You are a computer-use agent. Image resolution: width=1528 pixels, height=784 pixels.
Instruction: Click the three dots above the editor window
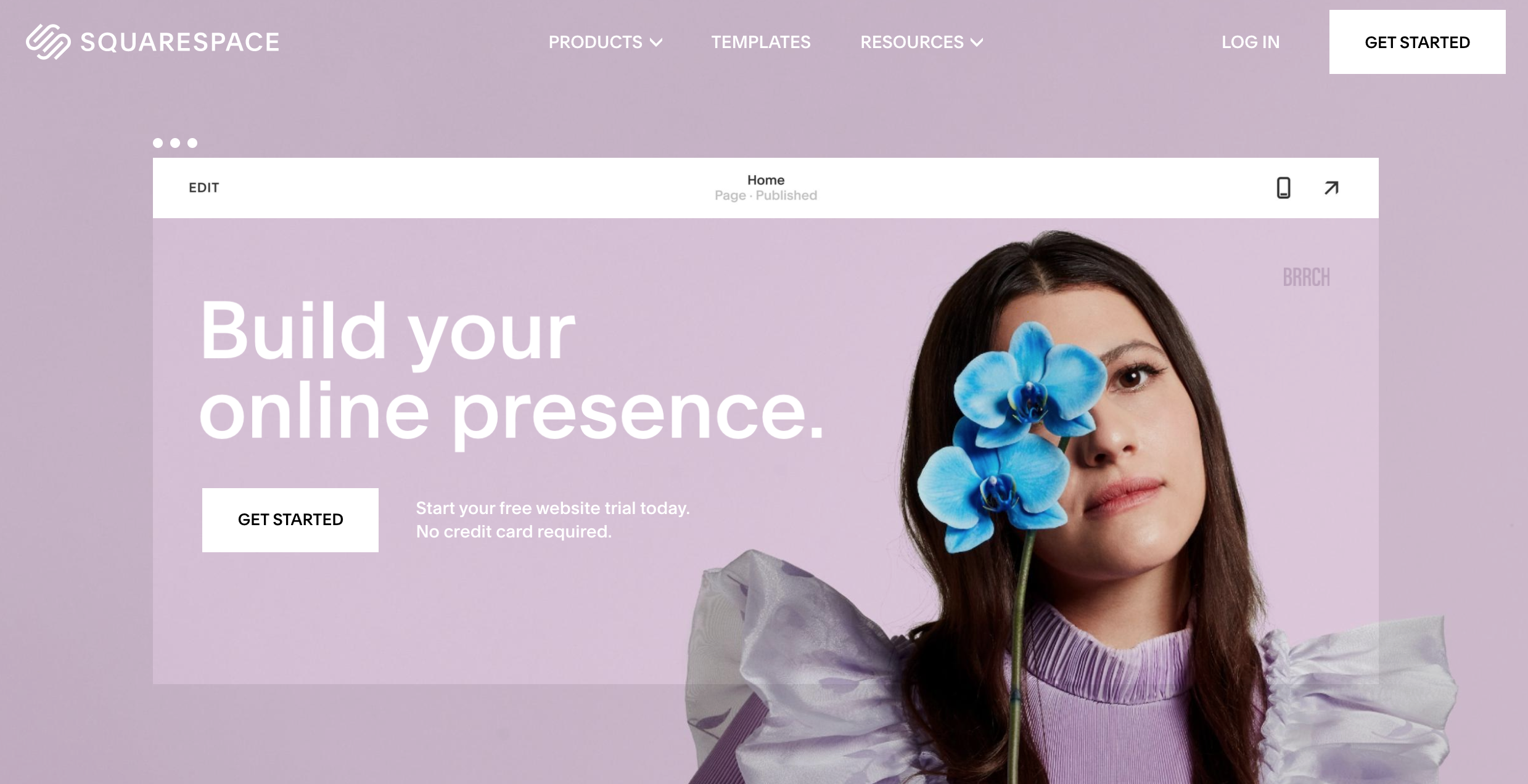click(175, 143)
